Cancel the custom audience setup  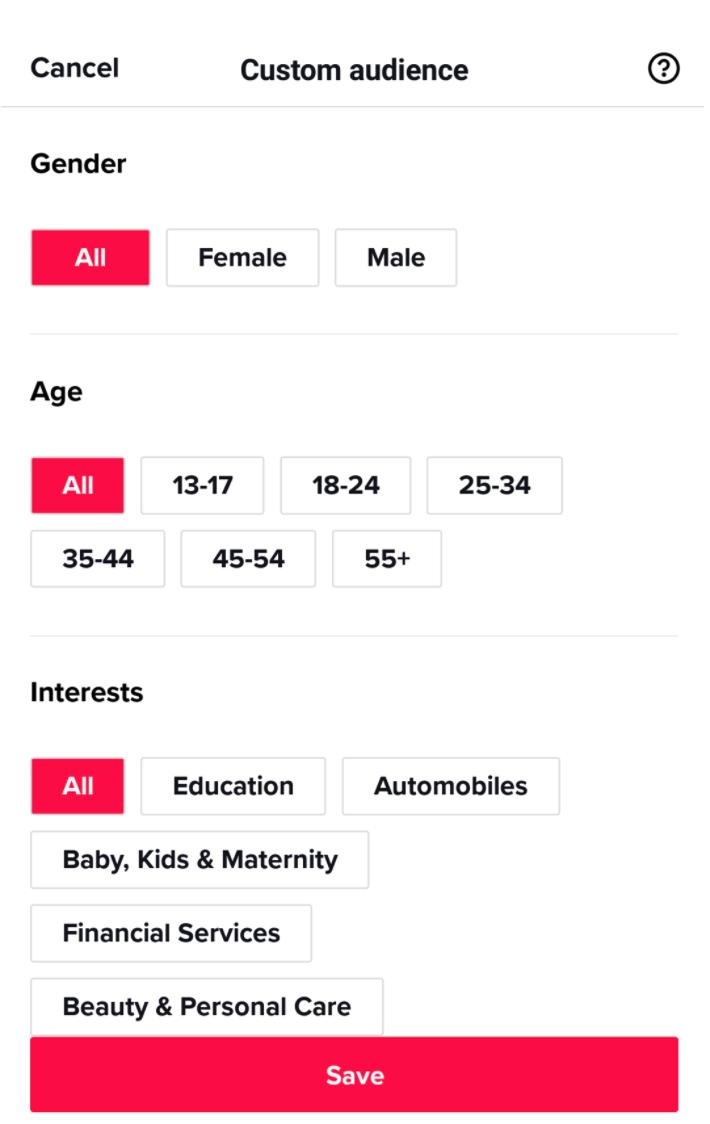(74, 68)
